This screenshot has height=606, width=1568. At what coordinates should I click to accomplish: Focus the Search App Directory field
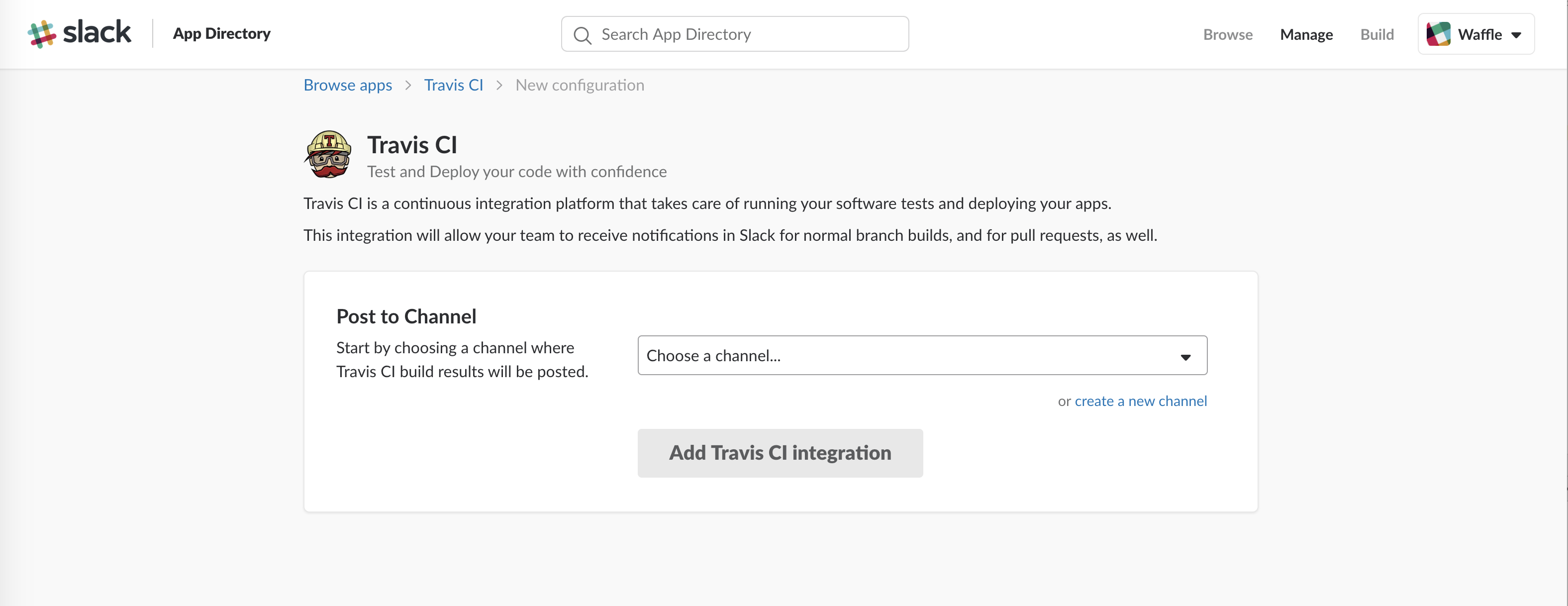tap(735, 34)
